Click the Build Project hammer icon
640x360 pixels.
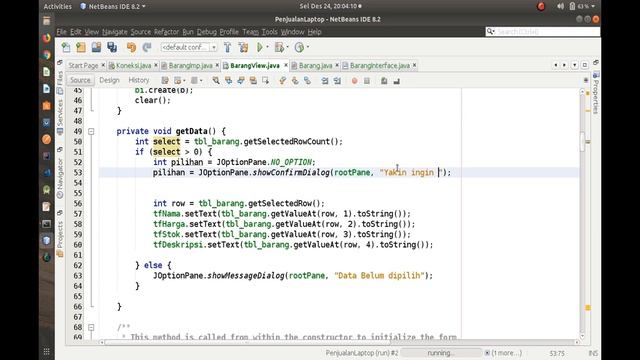tap(228, 47)
